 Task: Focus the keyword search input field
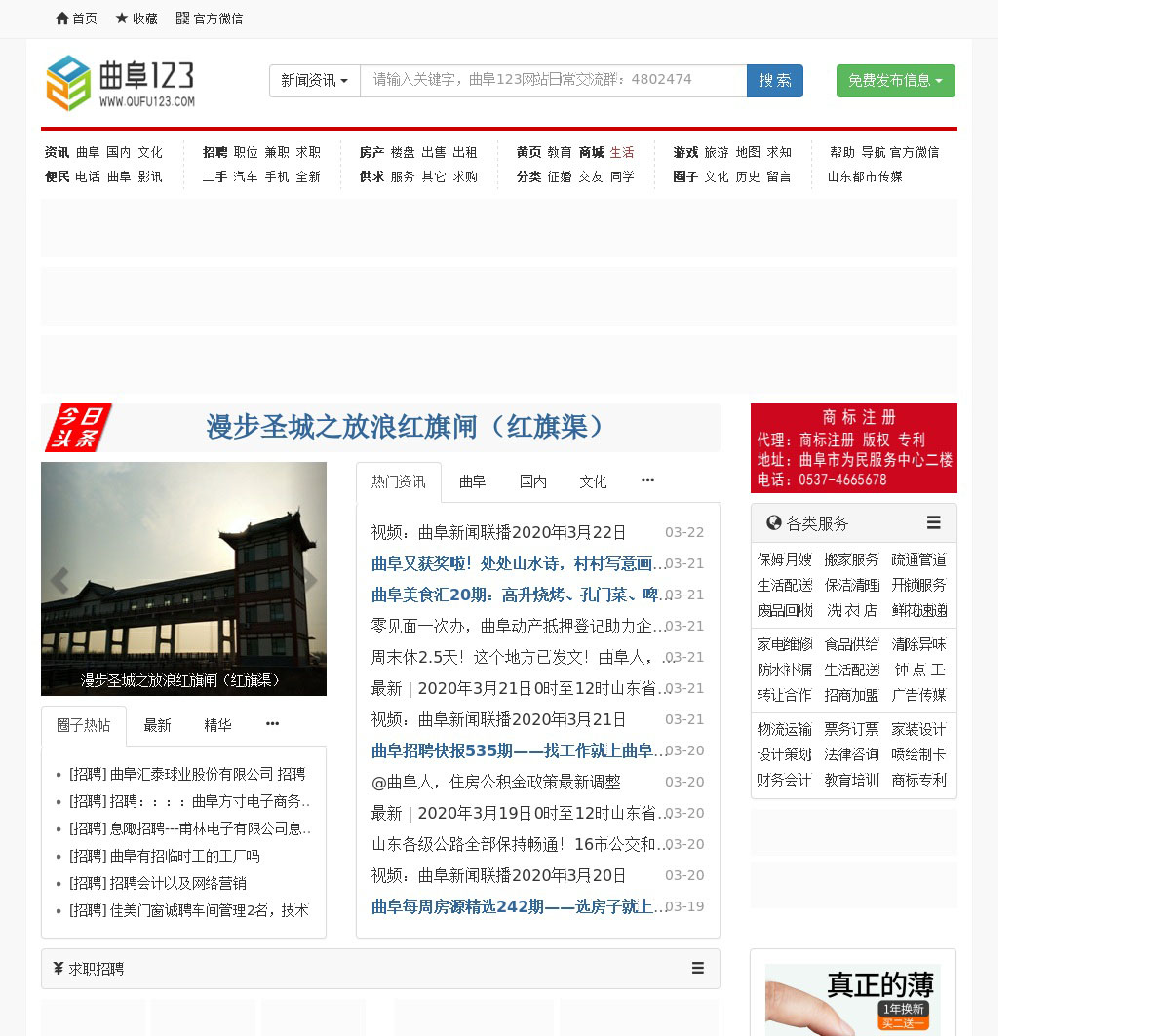(554, 81)
